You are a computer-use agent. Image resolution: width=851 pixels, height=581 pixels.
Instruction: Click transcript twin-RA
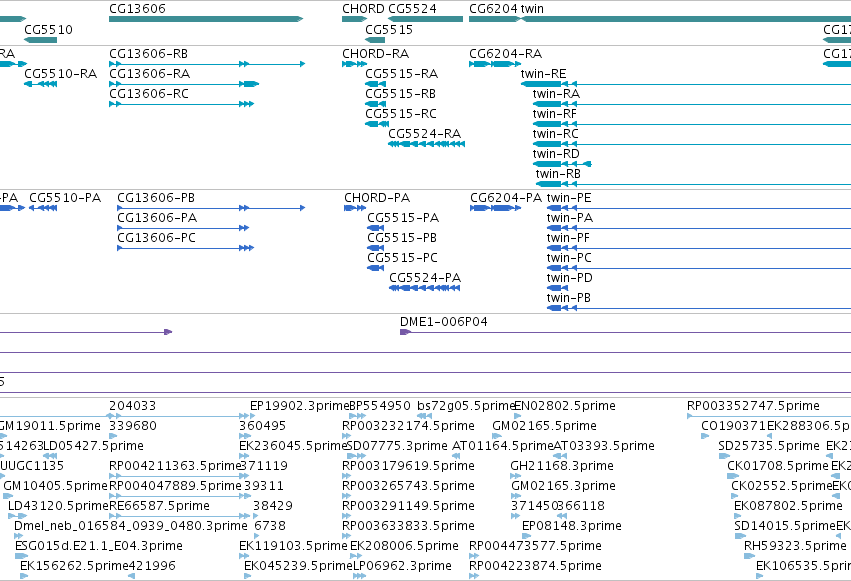click(556, 94)
